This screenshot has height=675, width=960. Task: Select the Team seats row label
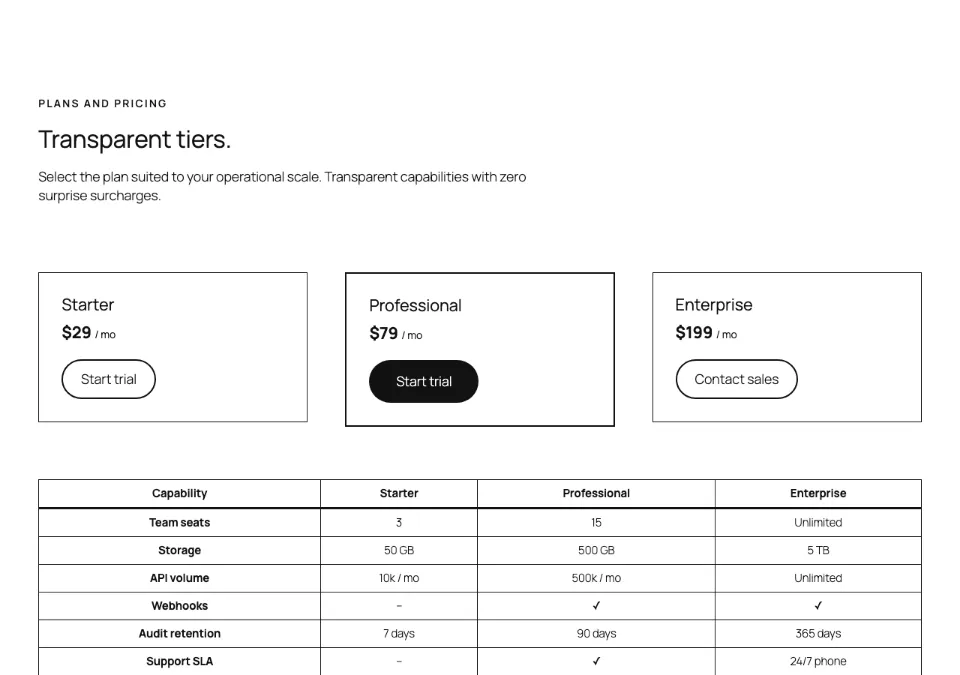179,522
